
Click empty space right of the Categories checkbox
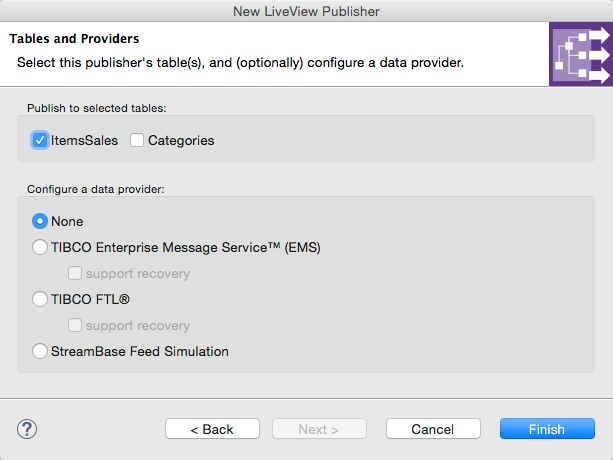click(400, 141)
